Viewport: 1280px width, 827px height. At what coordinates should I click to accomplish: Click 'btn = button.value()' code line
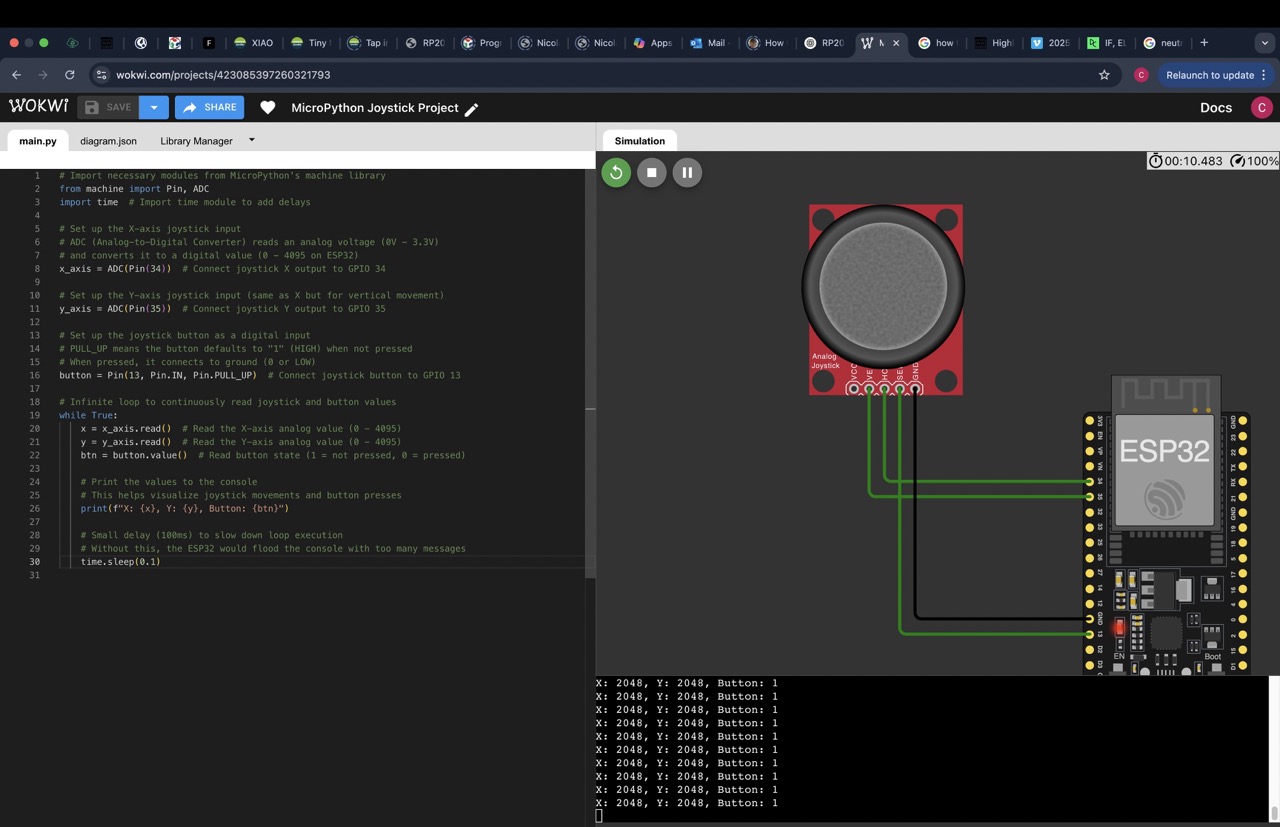[x=134, y=455]
